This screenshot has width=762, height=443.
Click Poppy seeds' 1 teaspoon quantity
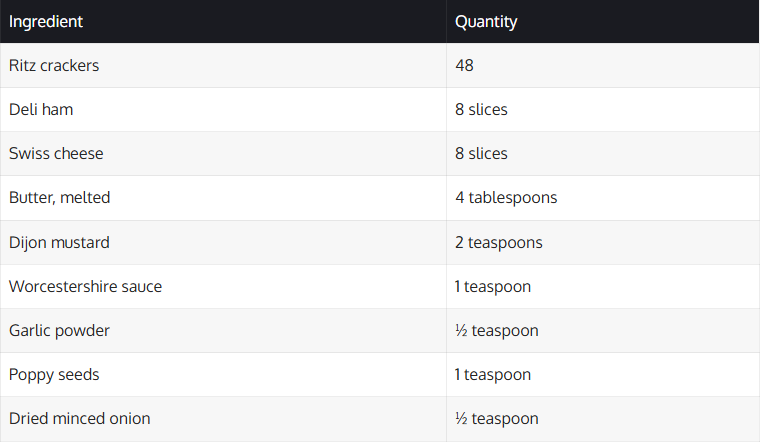point(493,374)
